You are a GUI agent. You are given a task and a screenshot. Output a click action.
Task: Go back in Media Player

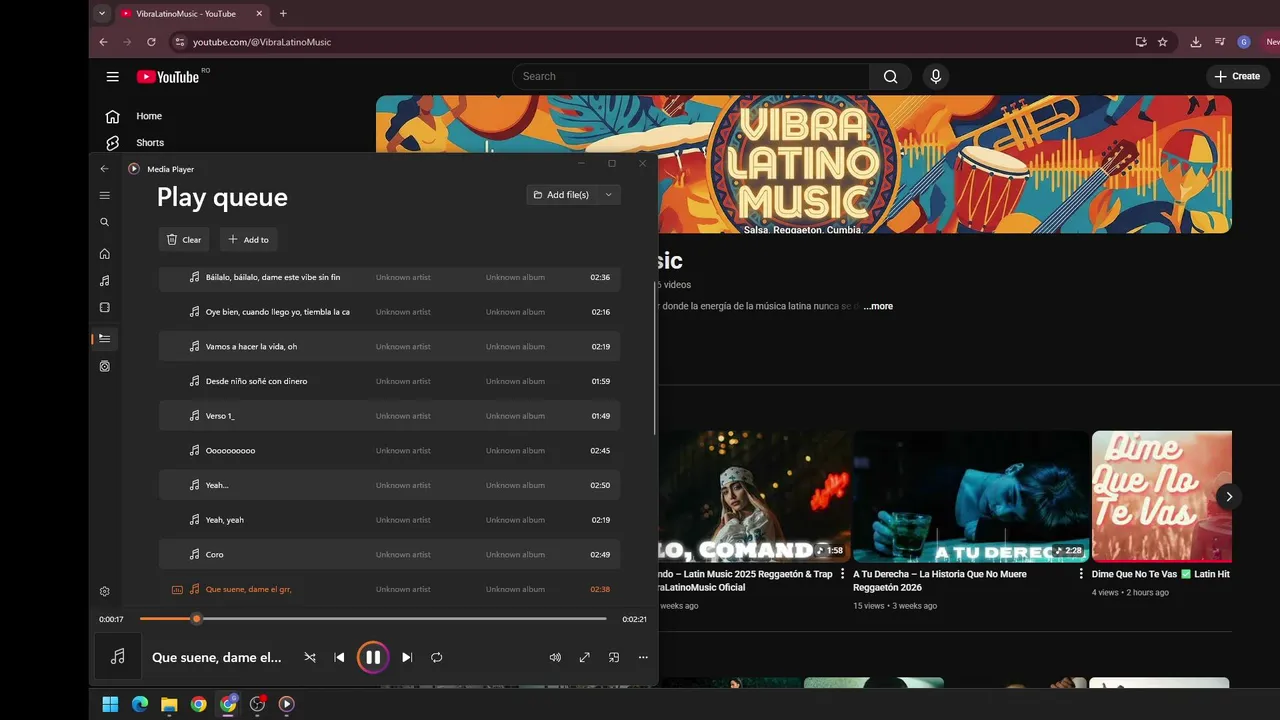(x=104, y=169)
